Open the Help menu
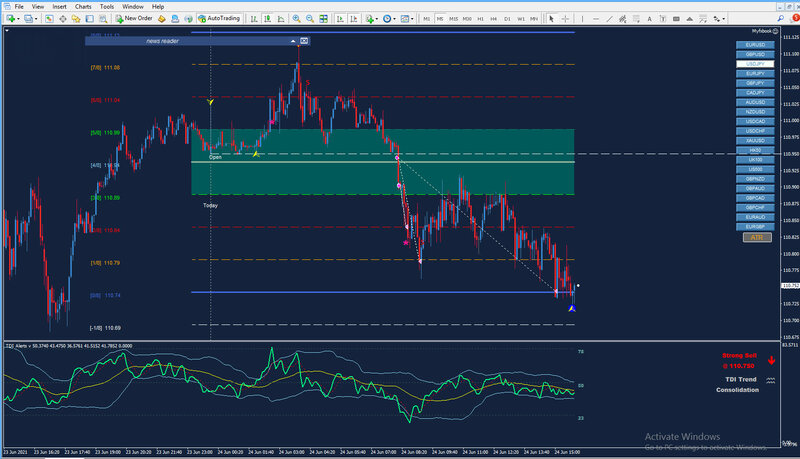800x459 pixels. point(158,7)
